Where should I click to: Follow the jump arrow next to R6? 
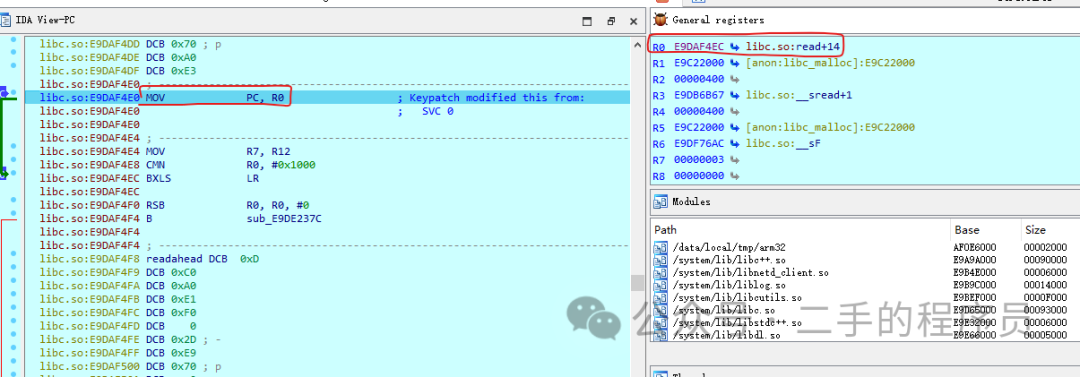tap(735, 143)
